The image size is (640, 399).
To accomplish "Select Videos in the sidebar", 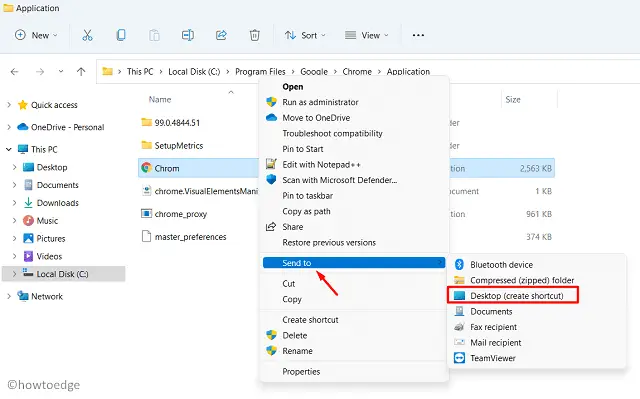I will point(49,257).
